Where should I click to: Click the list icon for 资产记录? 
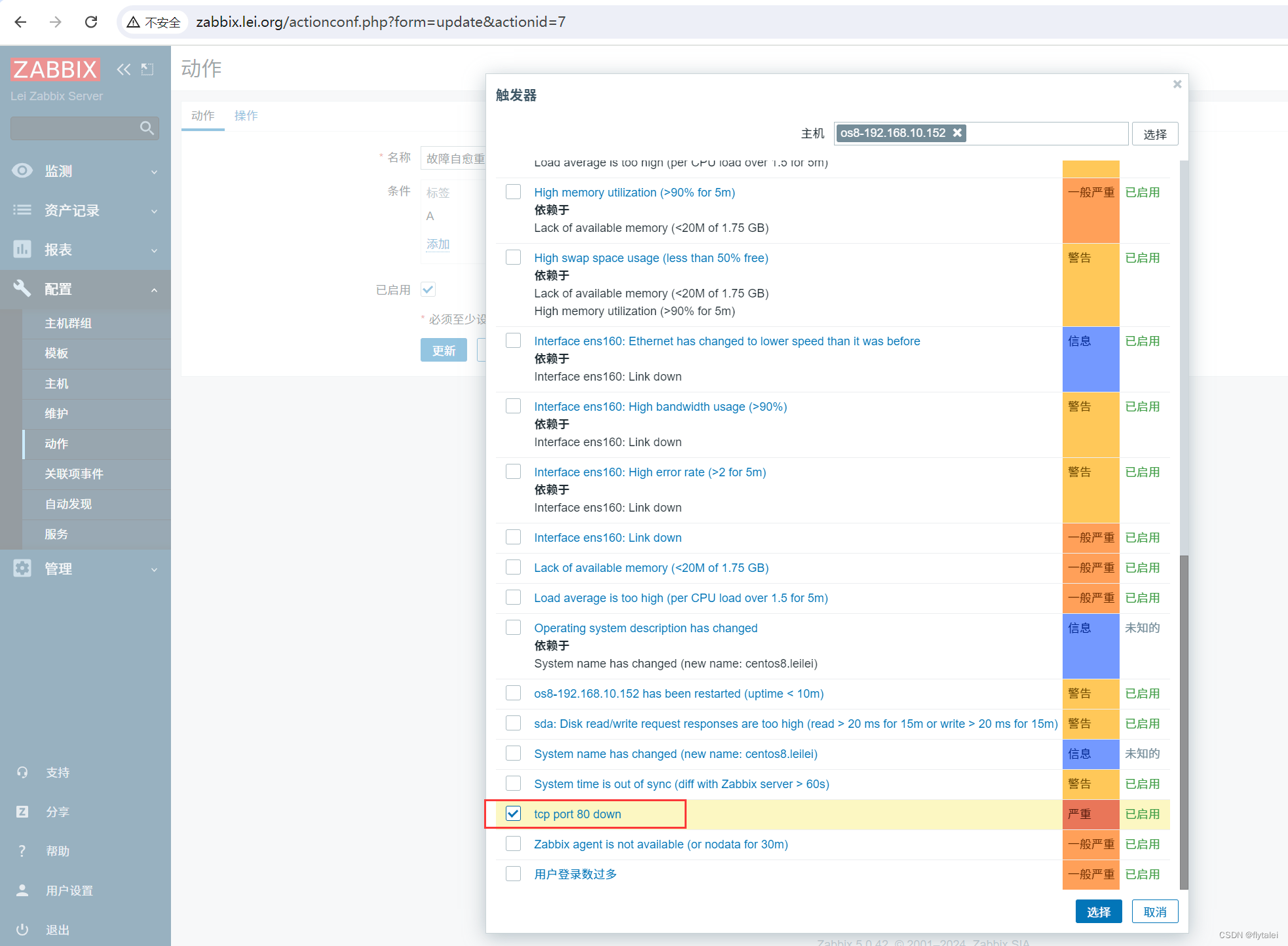[22, 210]
